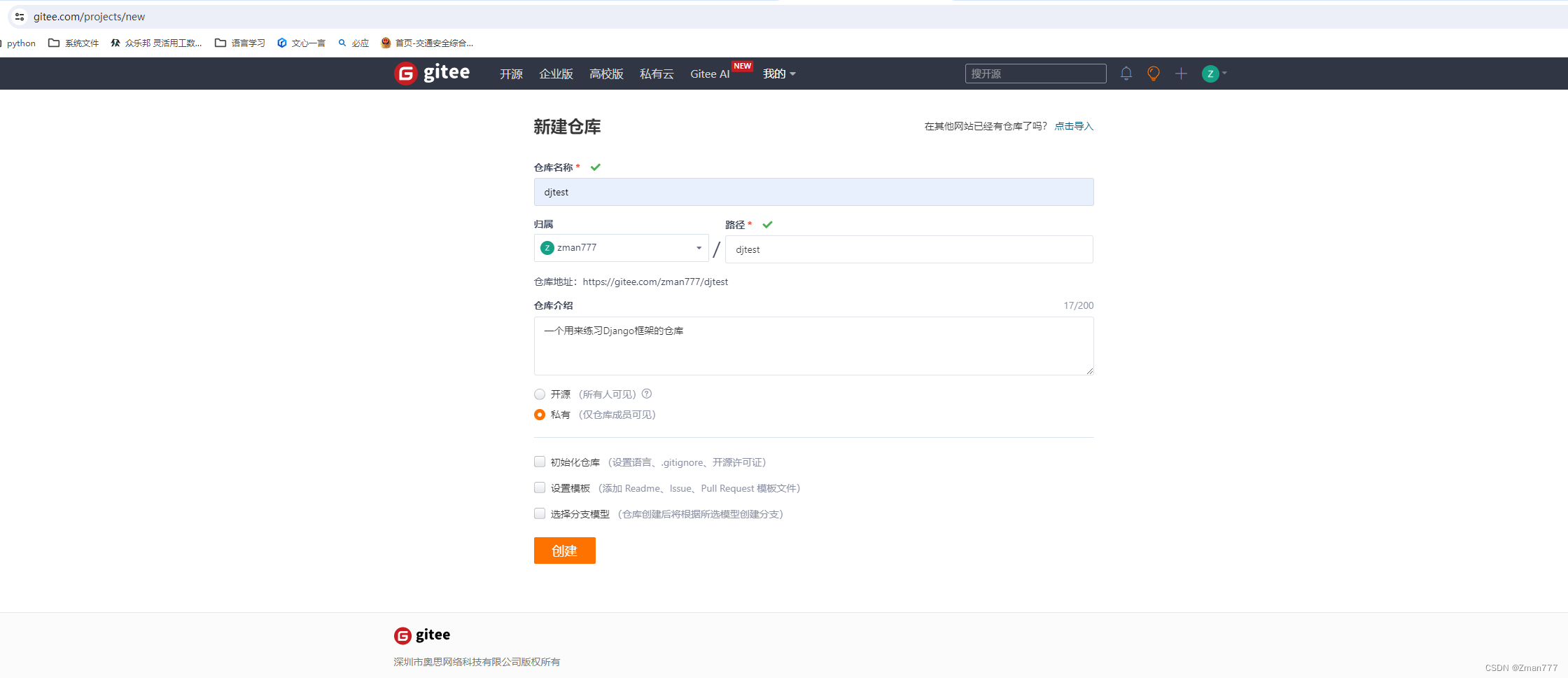Open the Gitee notifications bell

click(1126, 73)
